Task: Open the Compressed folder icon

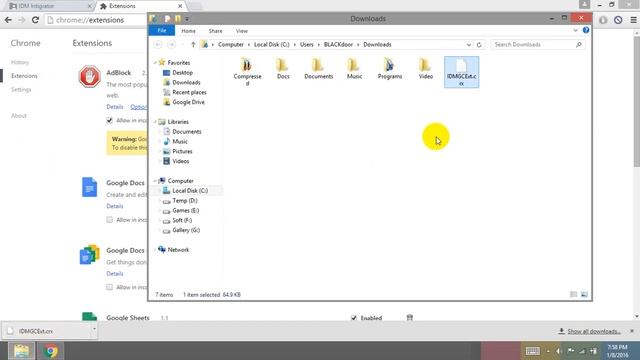Action: 247,65
